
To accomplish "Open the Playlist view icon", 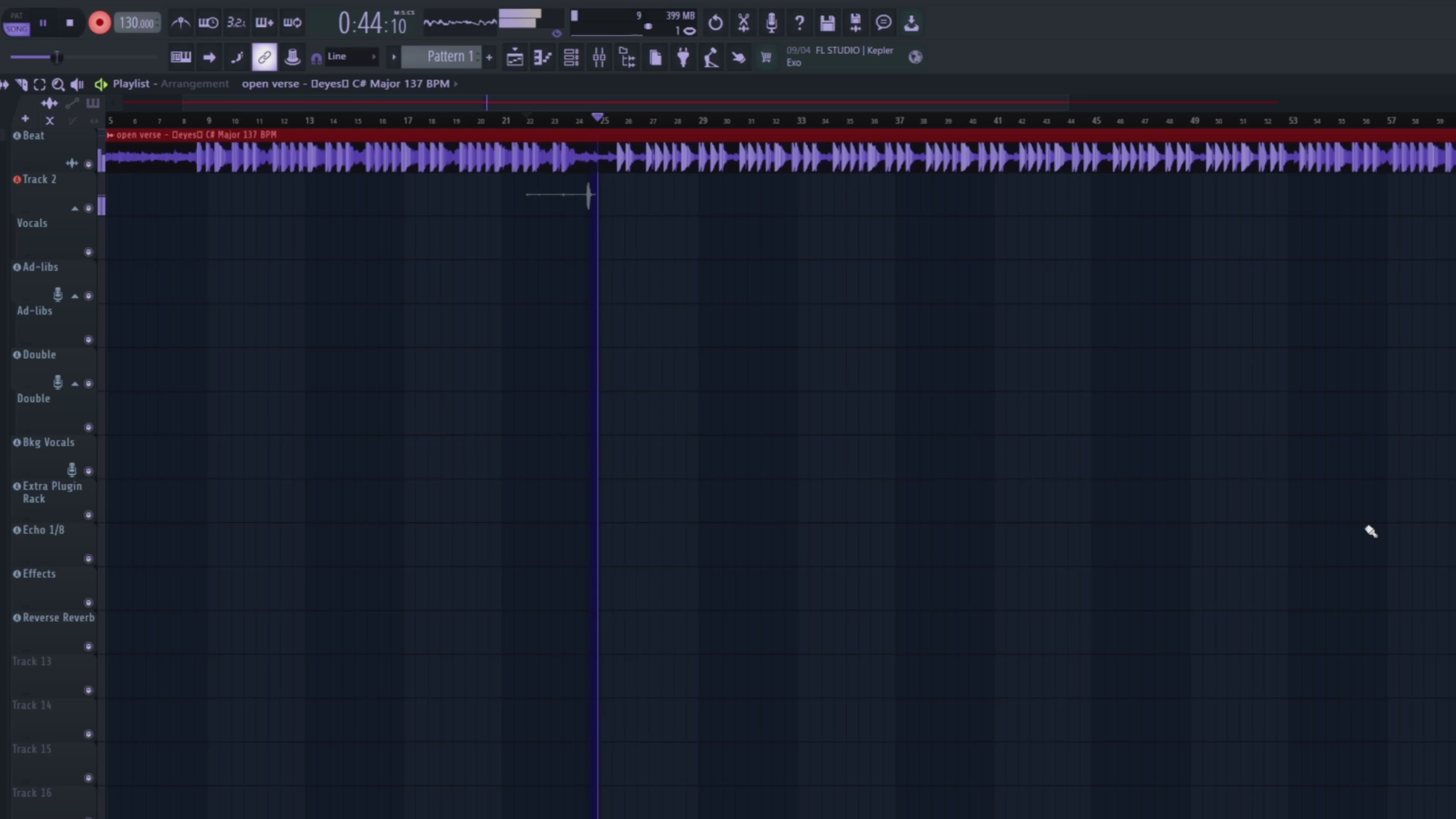I will coord(515,57).
